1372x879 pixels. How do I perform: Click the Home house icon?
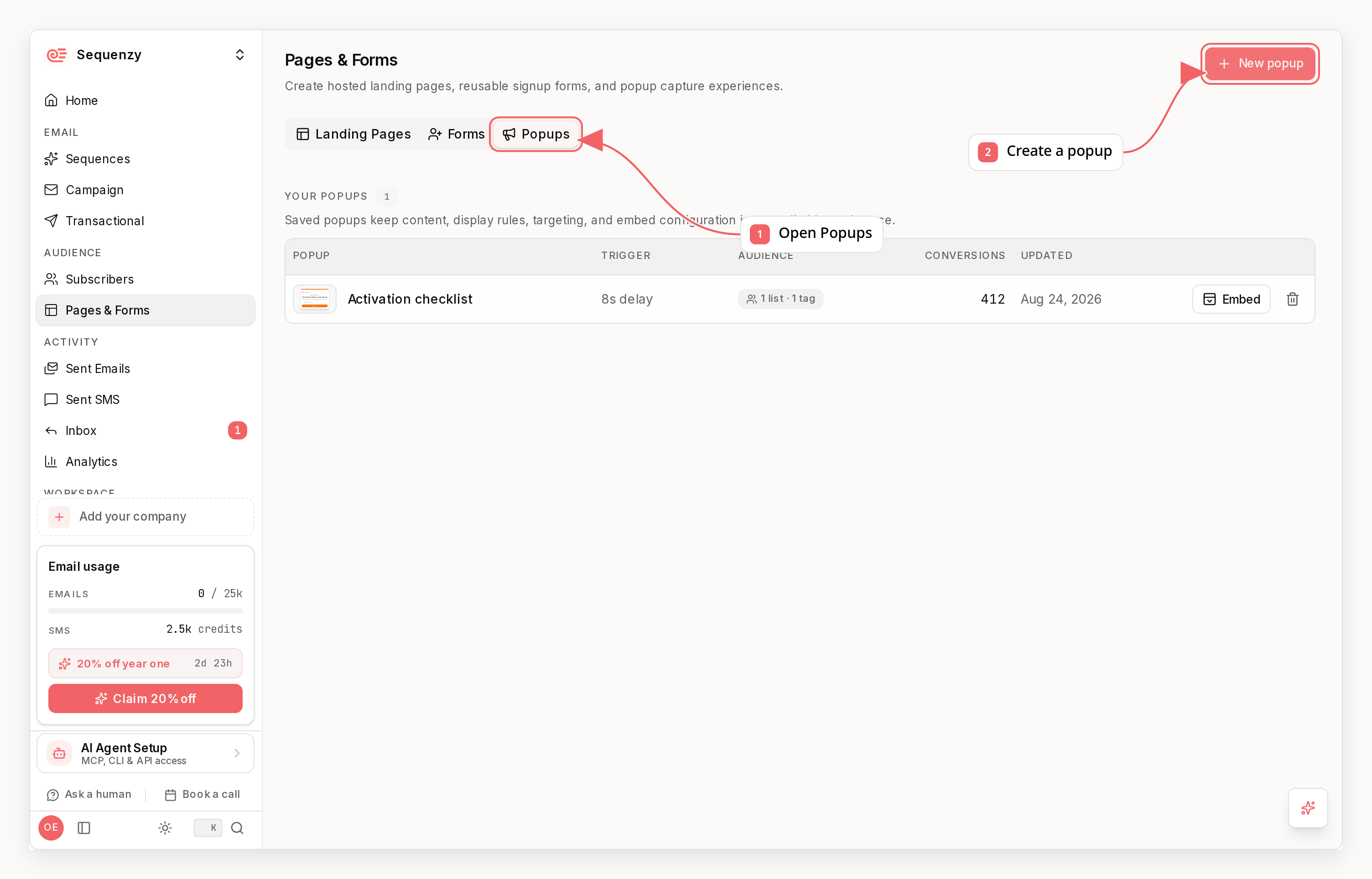[x=52, y=100]
